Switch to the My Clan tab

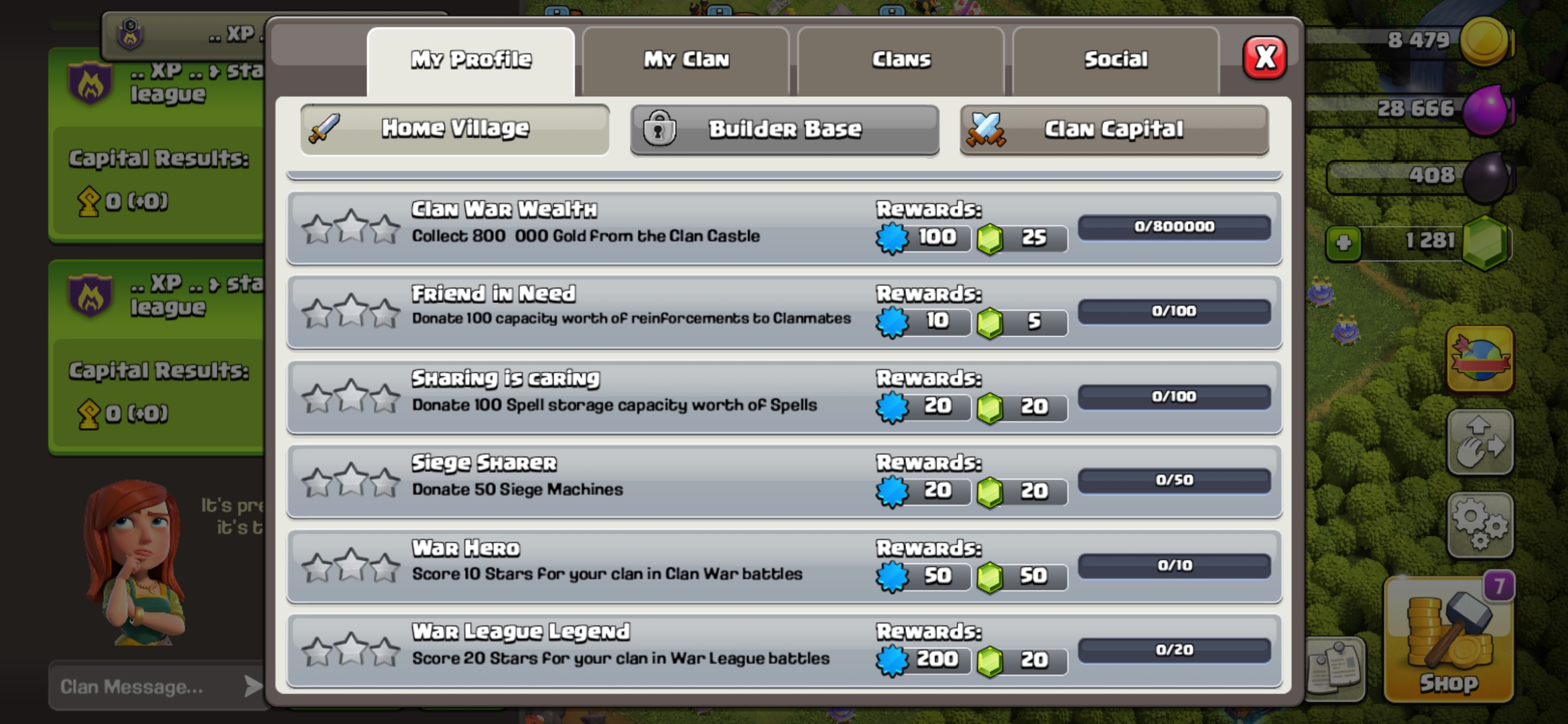pyautogui.click(x=686, y=60)
